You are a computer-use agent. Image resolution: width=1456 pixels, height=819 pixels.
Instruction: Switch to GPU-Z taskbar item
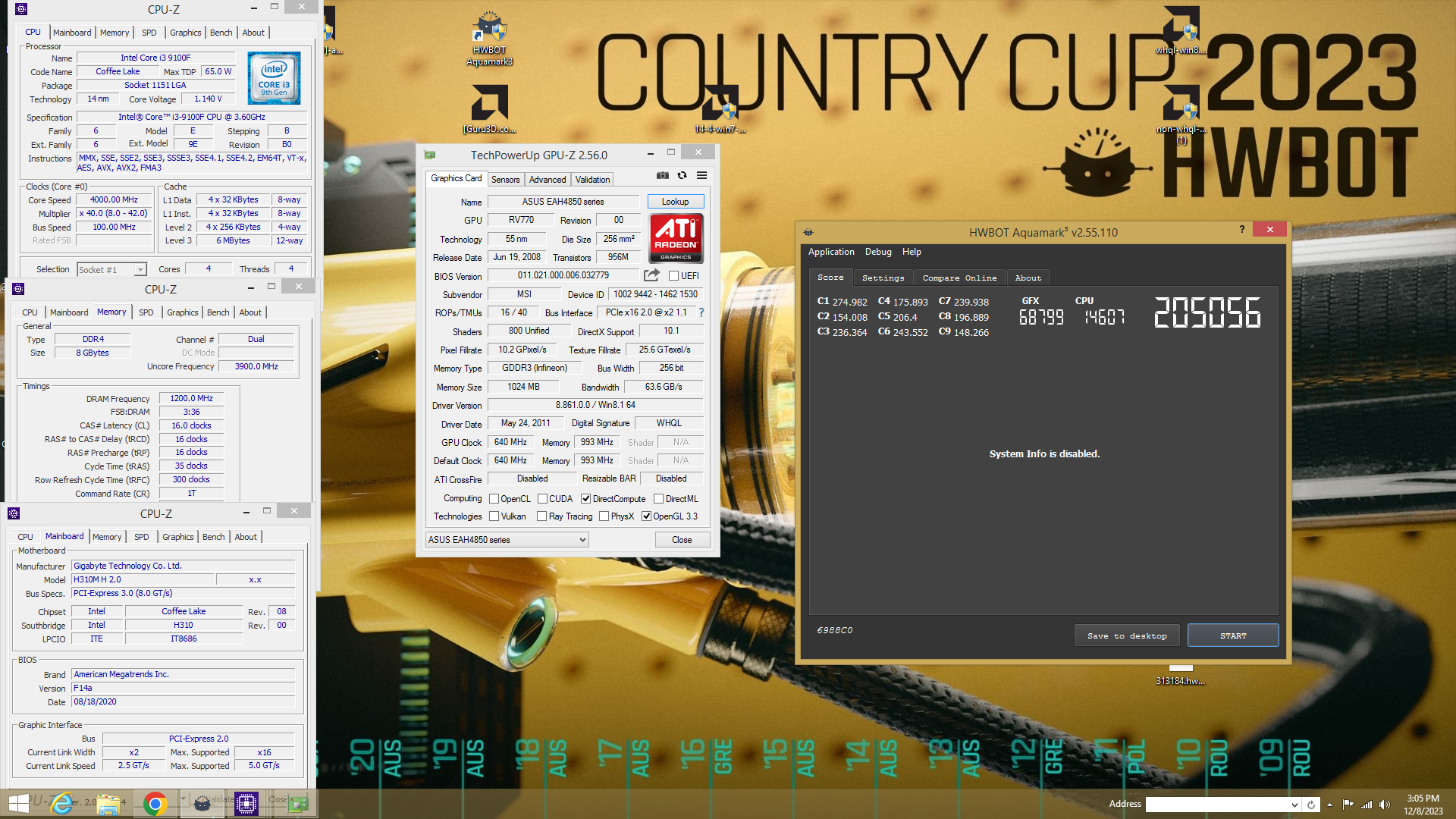coord(297,803)
